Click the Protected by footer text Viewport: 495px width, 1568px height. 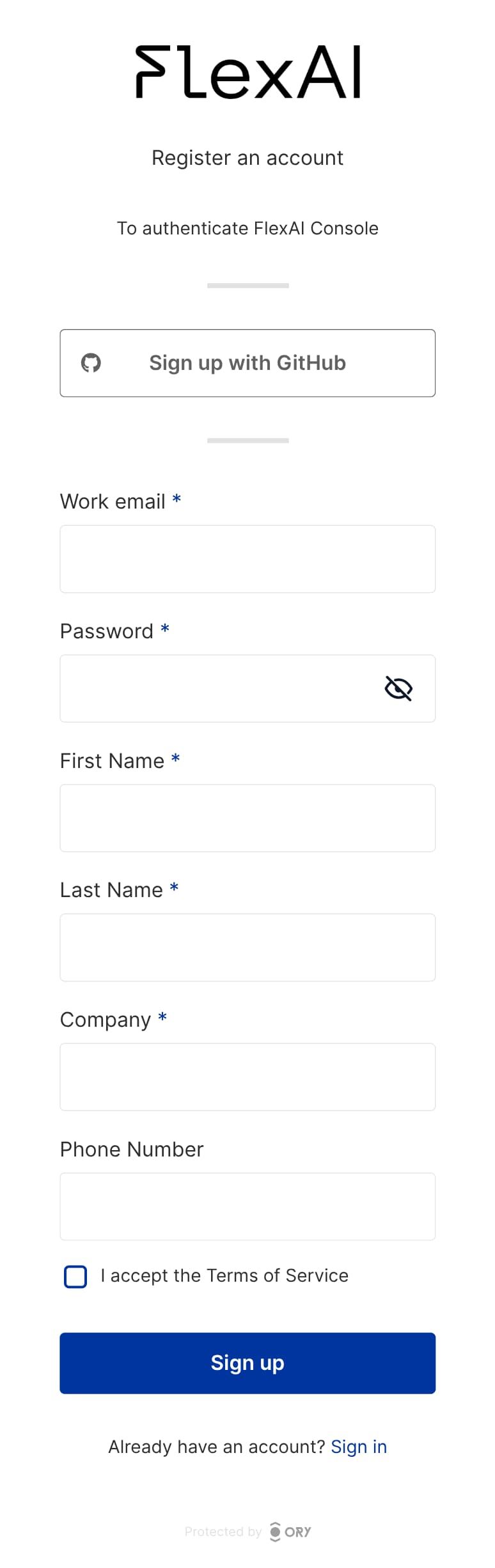(x=224, y=1532)
